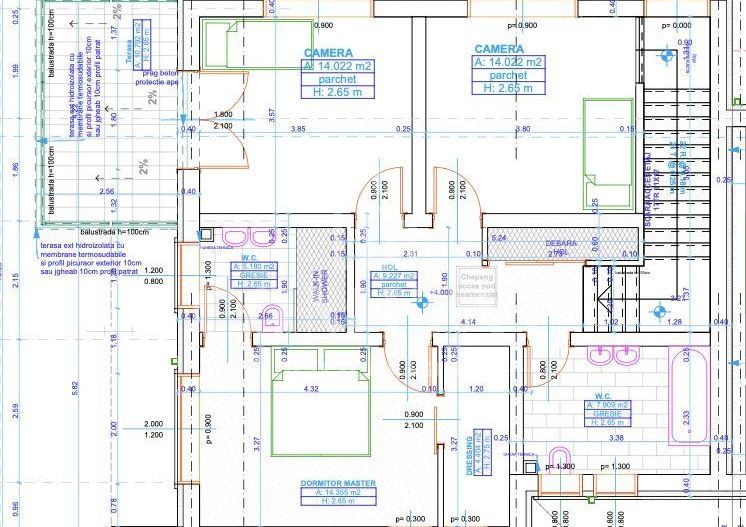Select the left CAMERA area label 14.022 m2
This screenshot has width=746, height=527.
pos(341,64)
